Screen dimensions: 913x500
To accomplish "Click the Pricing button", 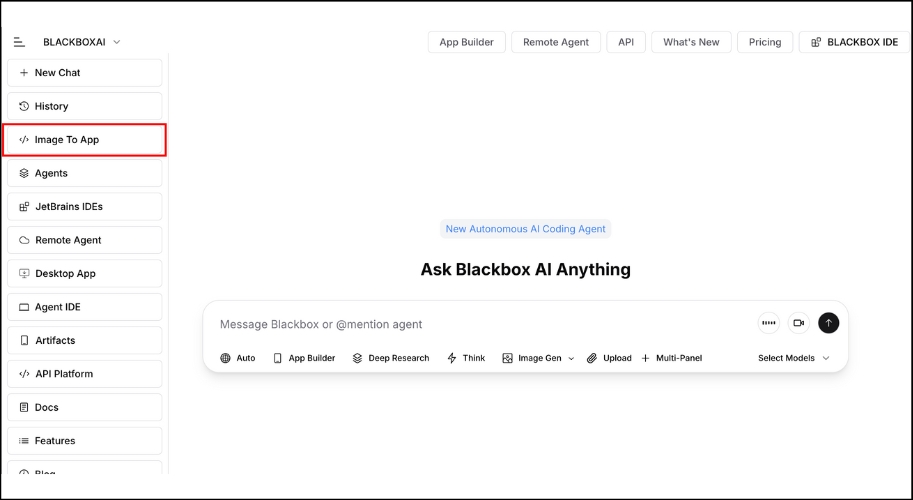I will click(x=764, y=42).
